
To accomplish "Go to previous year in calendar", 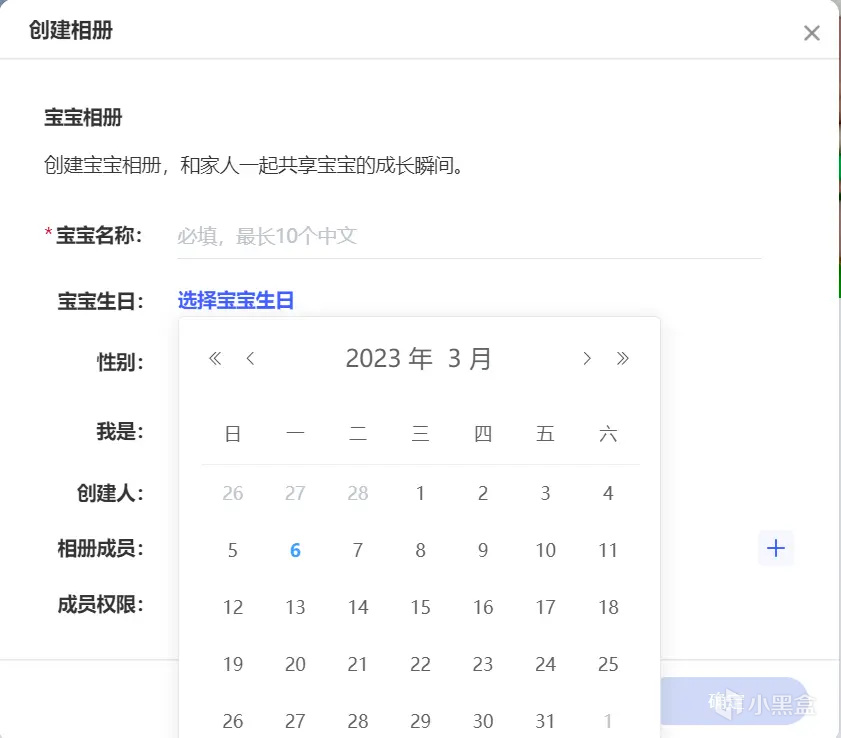I will click(215, 358).
